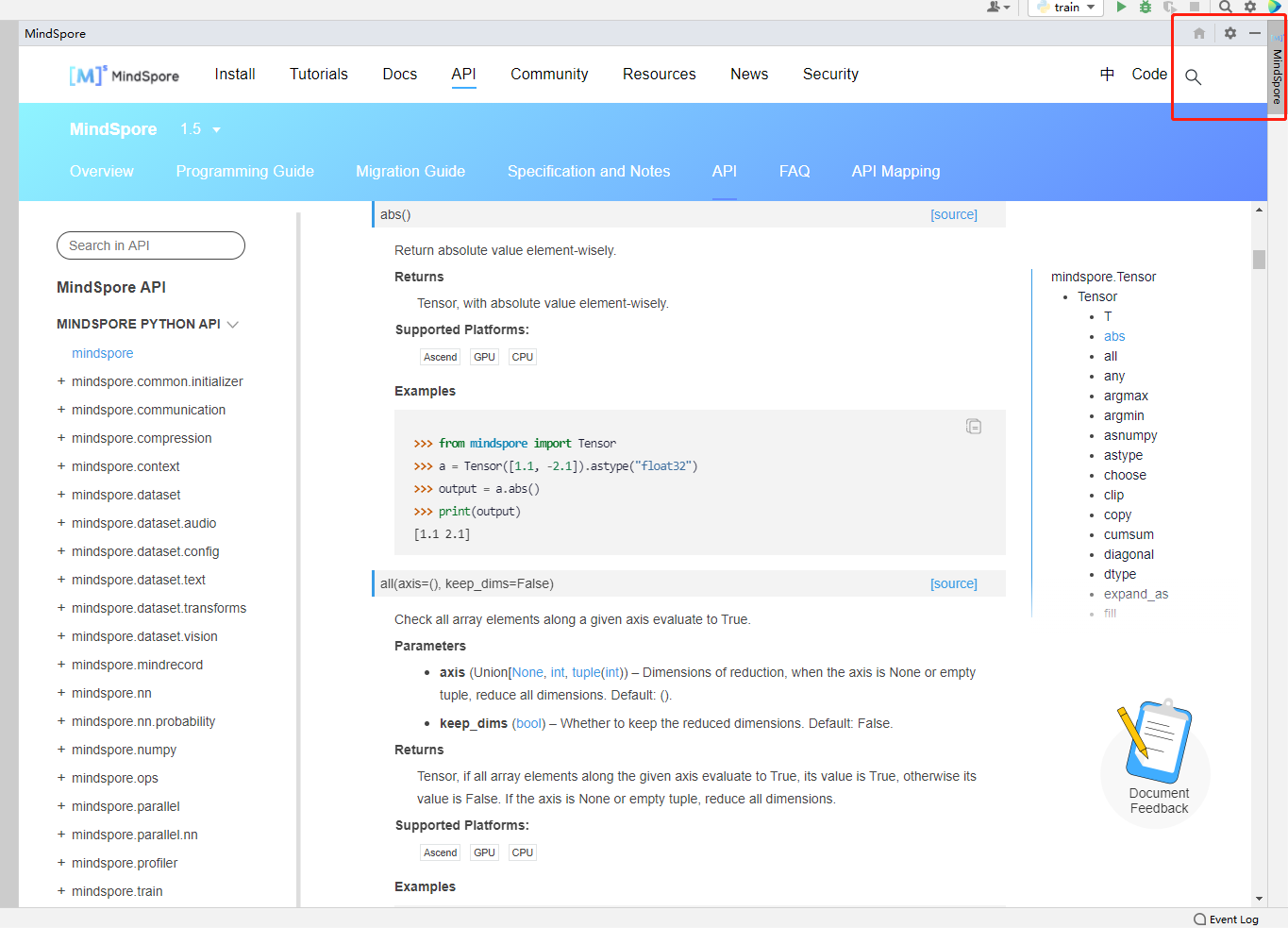Click the scrollbar down arrow
Viewport: 1288px width, 928px height.
coord(1259,899)
